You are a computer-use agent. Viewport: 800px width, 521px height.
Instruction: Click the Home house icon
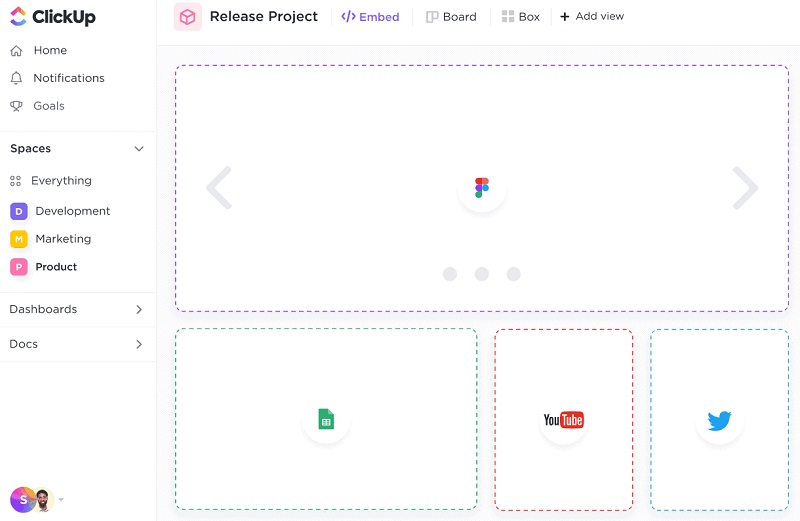pyautogui.click(x=16, y=51)
